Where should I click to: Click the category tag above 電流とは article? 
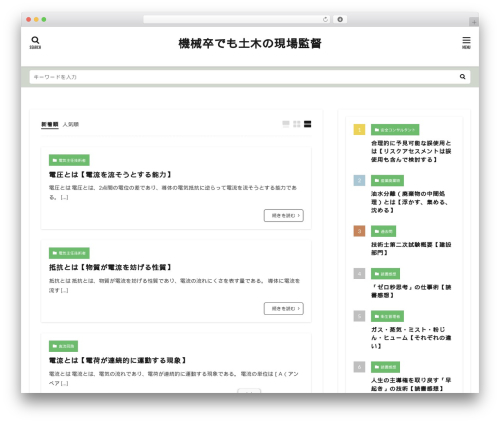[63, 346]
